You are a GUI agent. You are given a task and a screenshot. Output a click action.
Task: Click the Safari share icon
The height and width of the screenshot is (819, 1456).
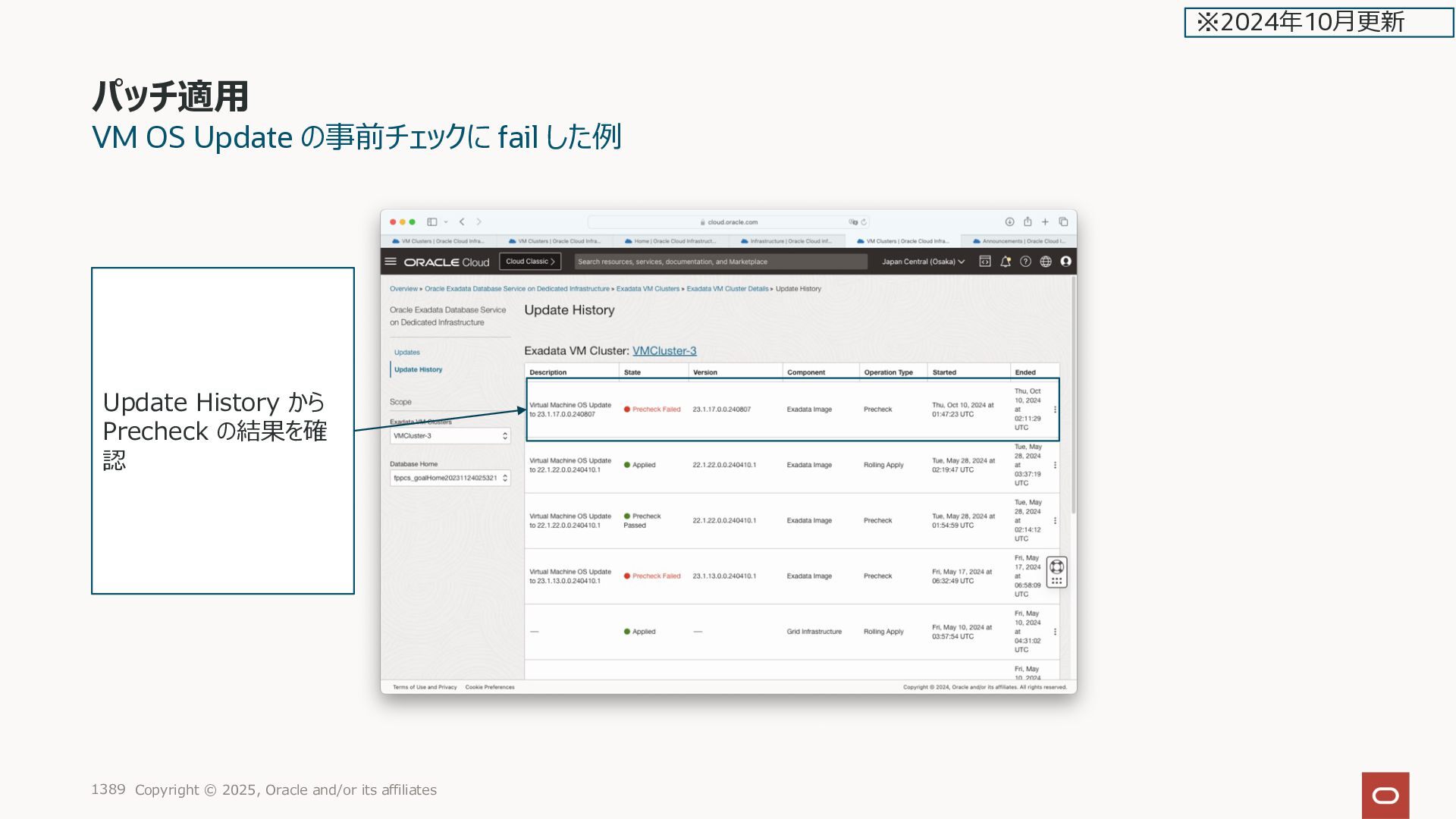click(x=1028, y=222)
